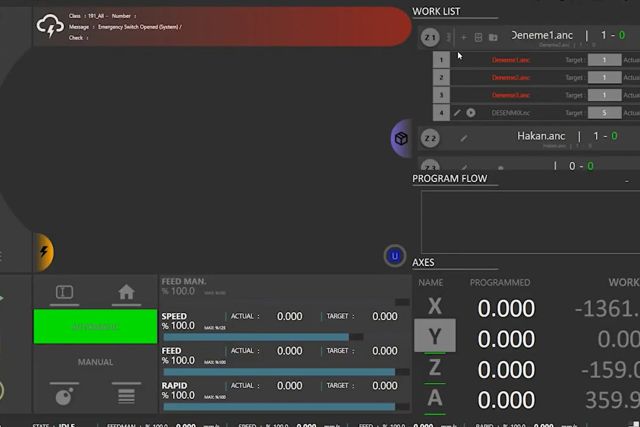640x427 pixels.
Task: Click the STATE : IDLE status bar entry
Action: (x=53, y=425)
